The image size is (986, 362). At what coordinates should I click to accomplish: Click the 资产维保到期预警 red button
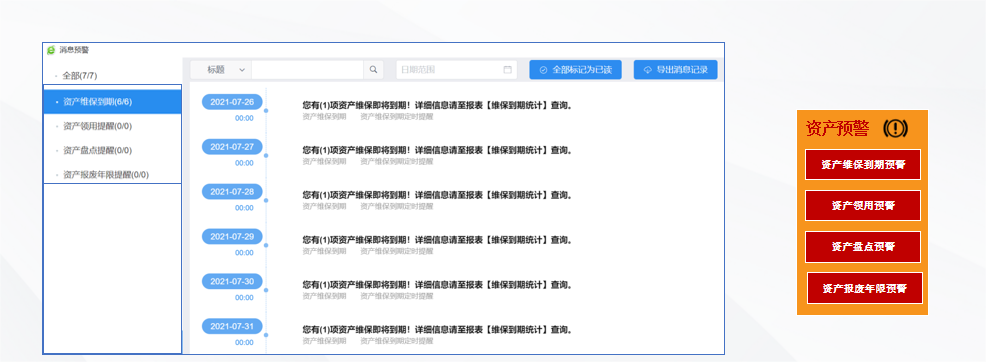point(863,165)
